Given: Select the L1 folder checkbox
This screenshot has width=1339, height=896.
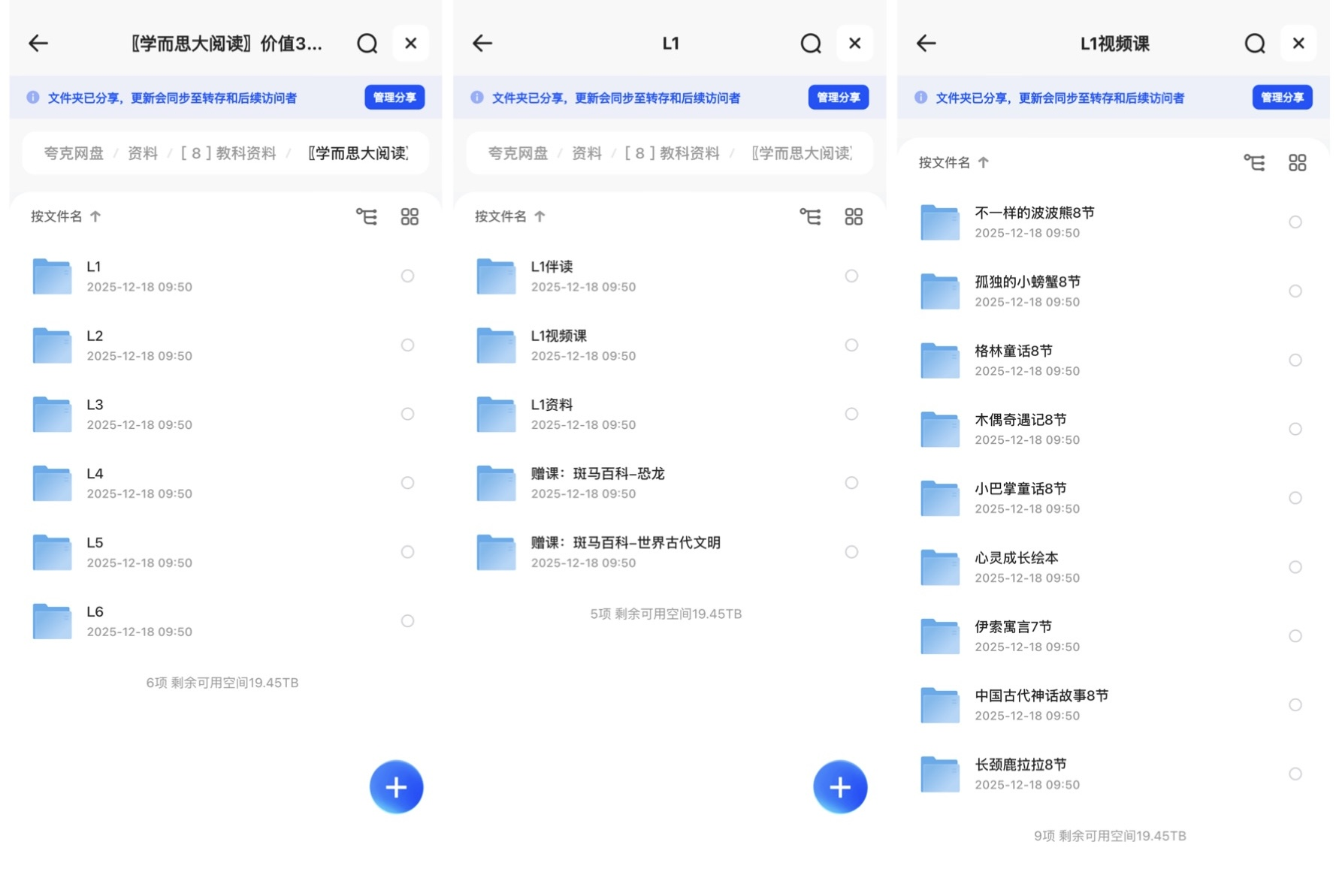Looking at the screenshot, I should (407, 276).
